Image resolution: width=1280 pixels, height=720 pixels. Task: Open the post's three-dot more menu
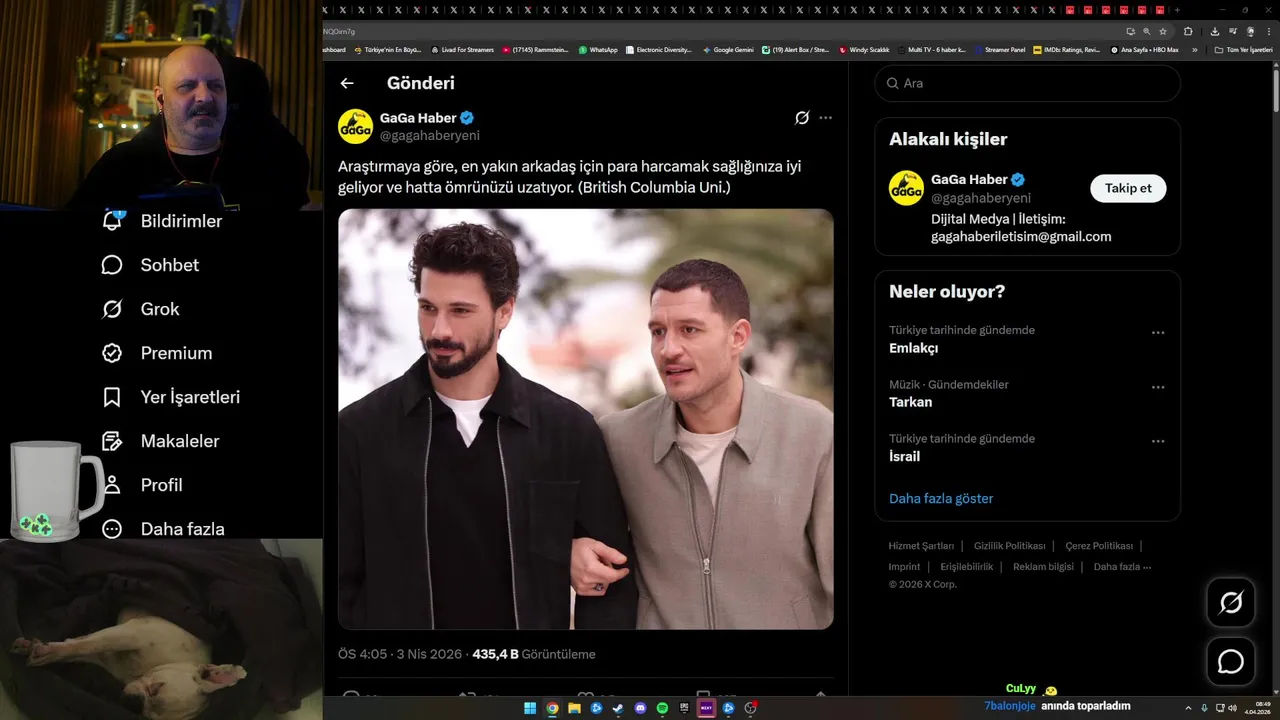point(825,118)
